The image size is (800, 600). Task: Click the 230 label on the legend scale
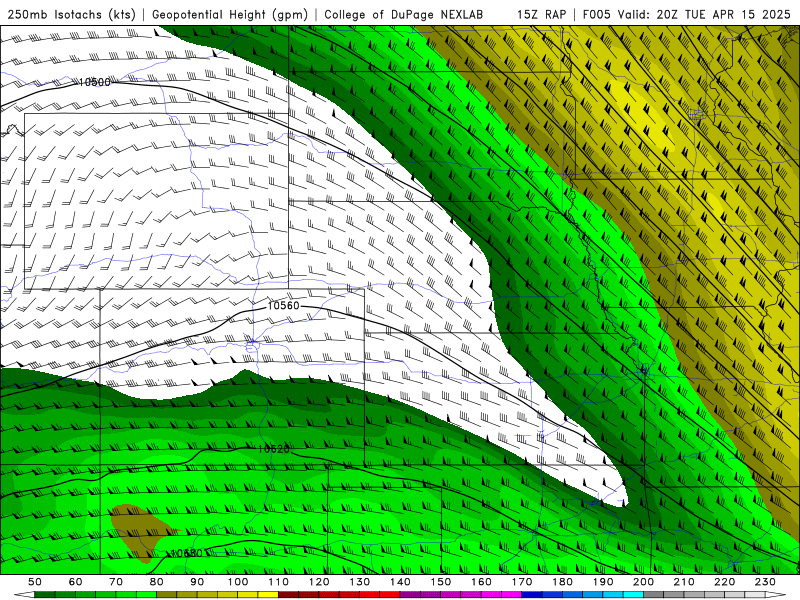coord(765,582)
